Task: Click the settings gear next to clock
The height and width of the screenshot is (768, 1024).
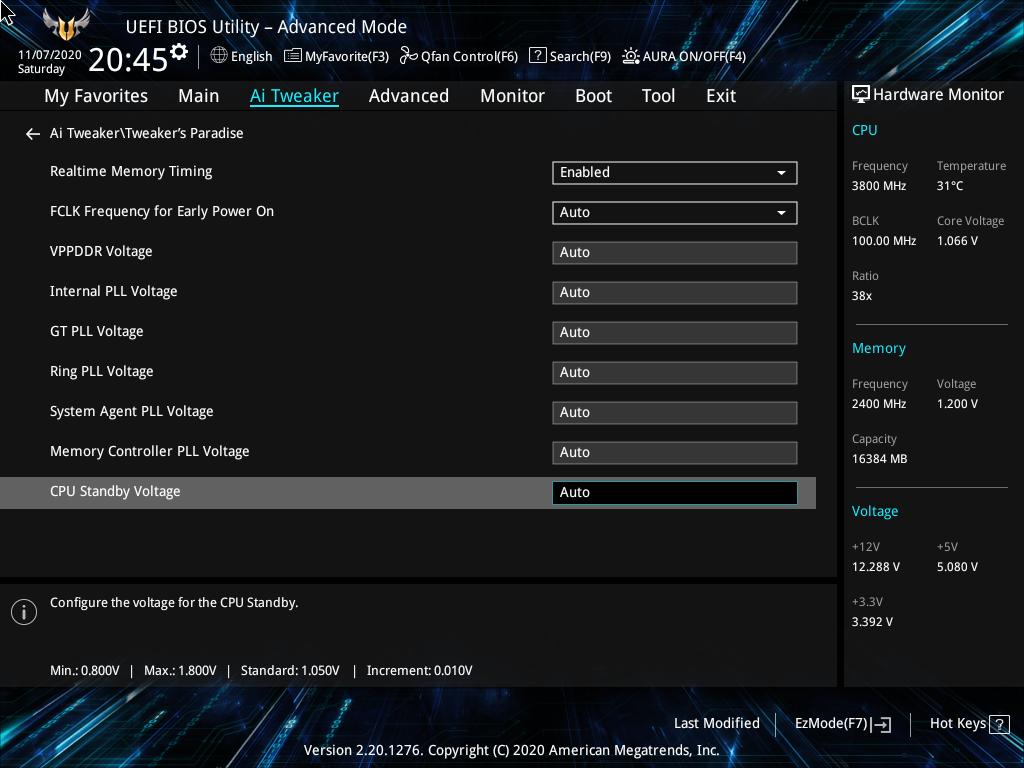Action: coord(179,52)
